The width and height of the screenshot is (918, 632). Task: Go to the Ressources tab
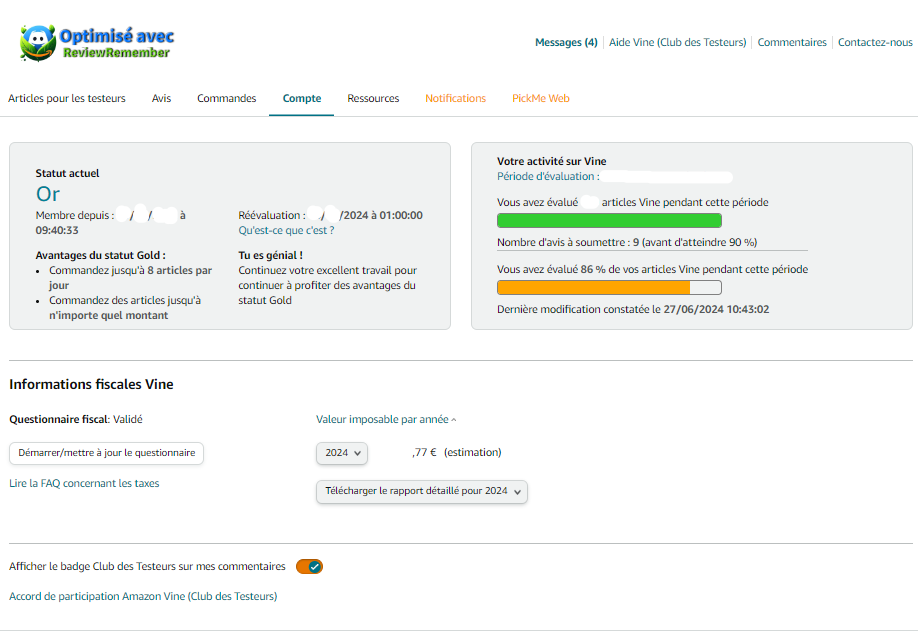click(x=373, y=98)
